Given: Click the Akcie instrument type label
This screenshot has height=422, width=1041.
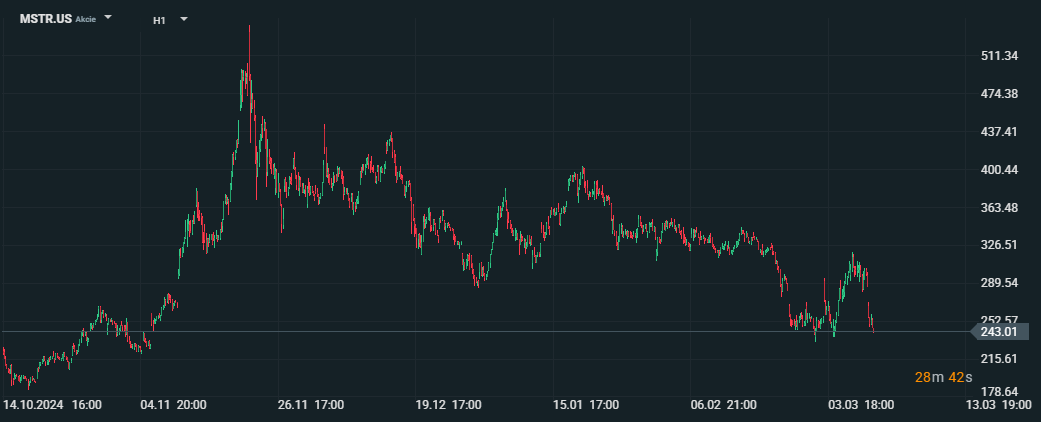Looking at the screenshot, I should (86, 20).
